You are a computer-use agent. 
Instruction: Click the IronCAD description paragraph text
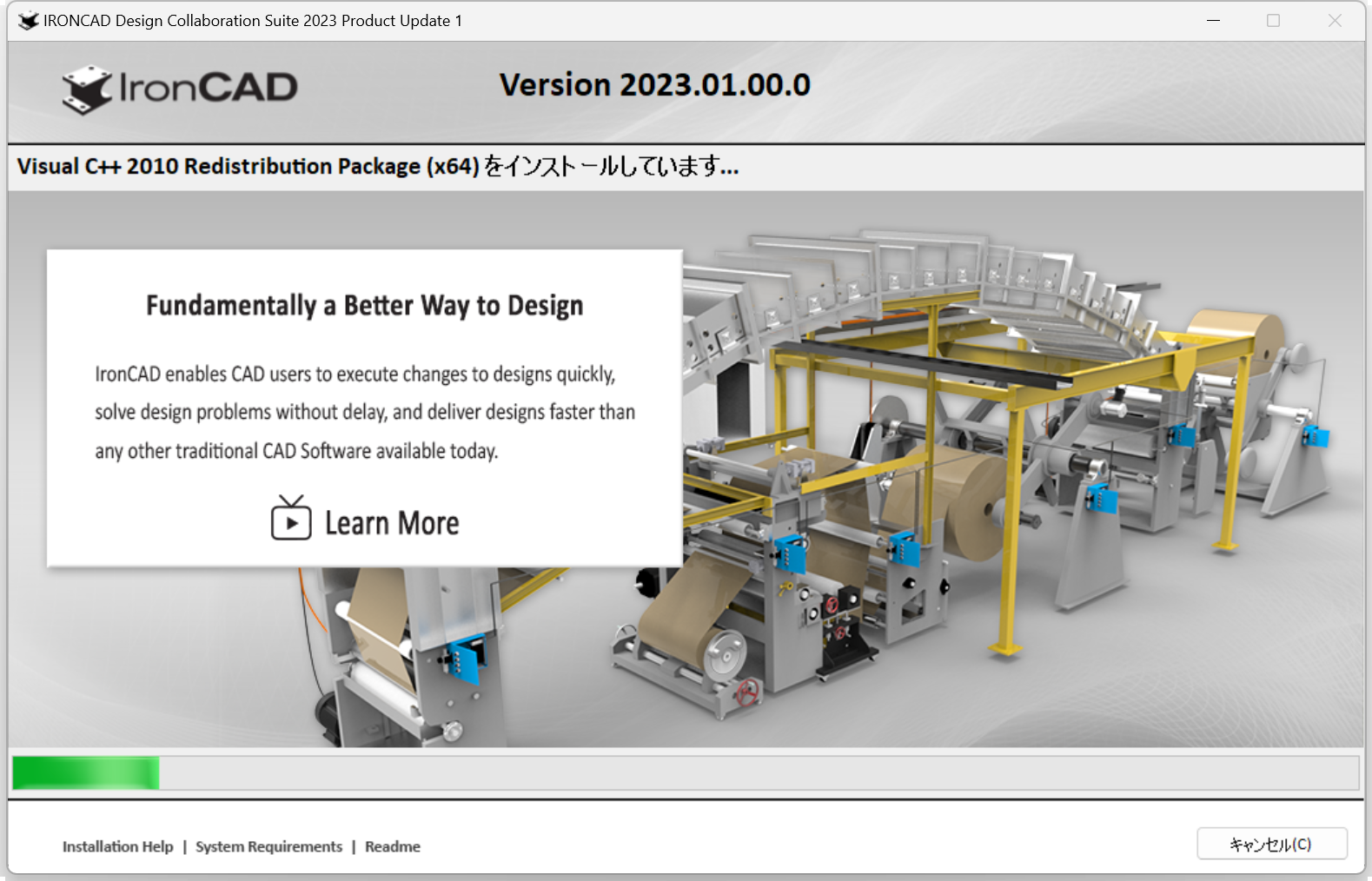[x=364, y=413]
